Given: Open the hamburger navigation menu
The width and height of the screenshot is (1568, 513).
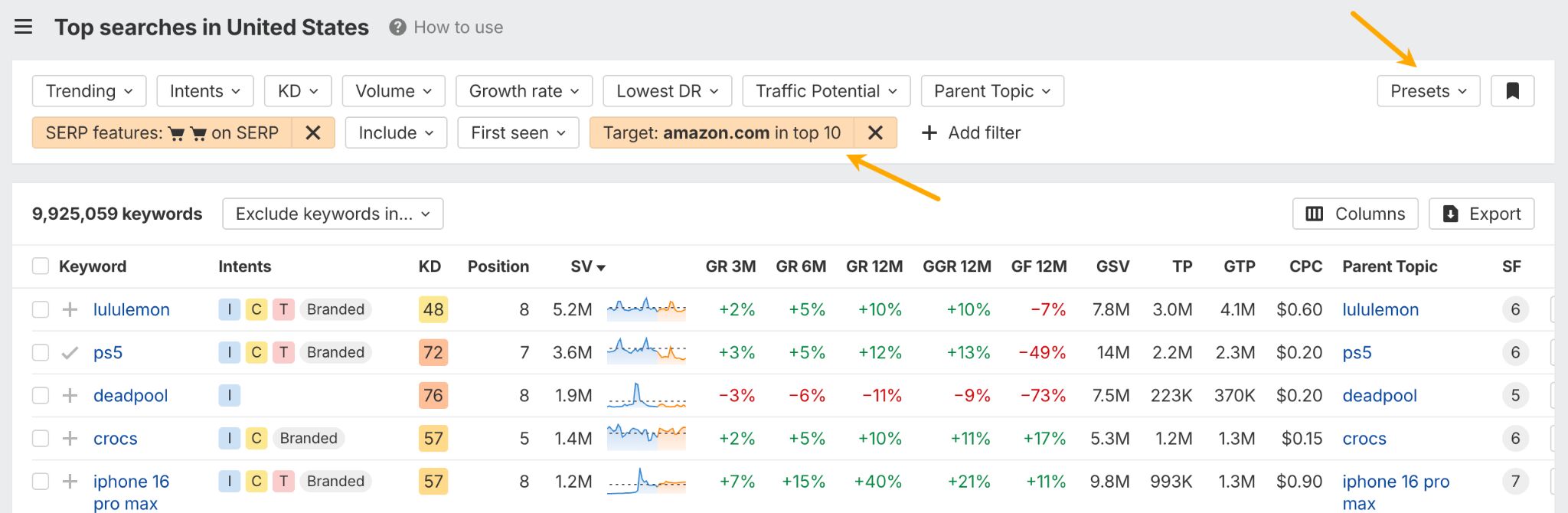Looking at the screenshot, I should click(x=24, y=28).
